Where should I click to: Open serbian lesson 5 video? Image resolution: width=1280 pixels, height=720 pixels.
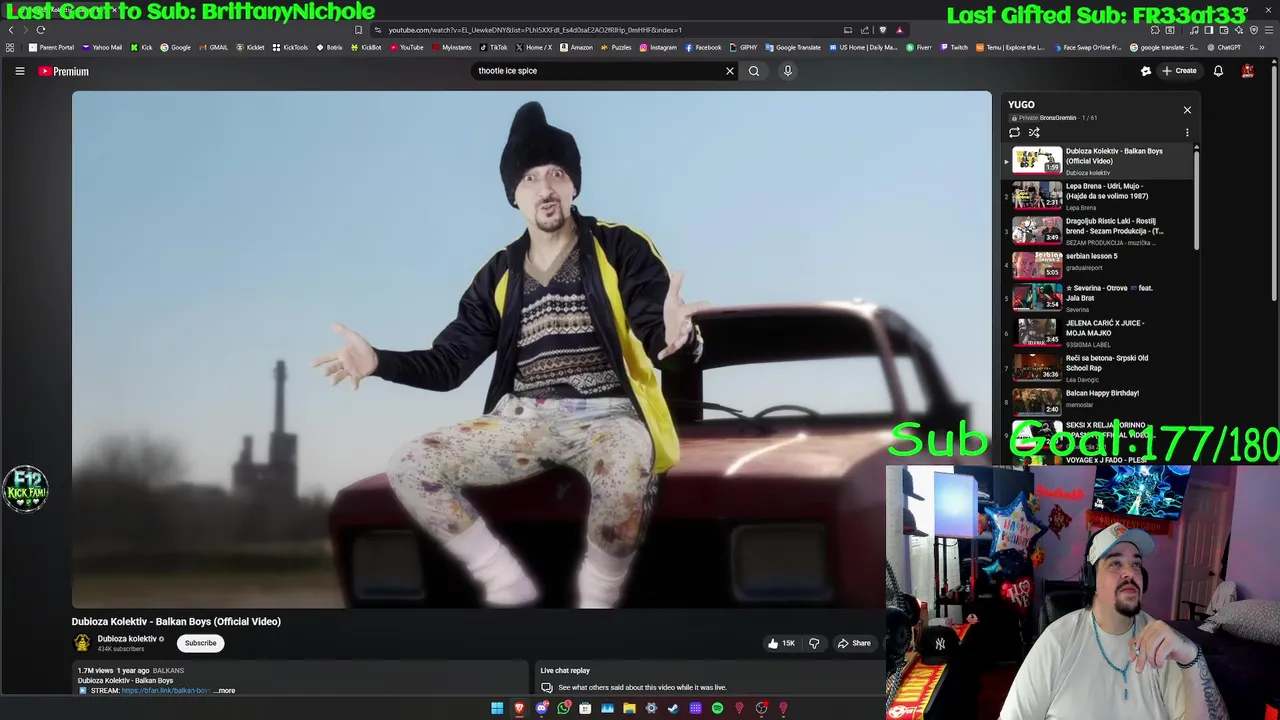coord(1097,265)
